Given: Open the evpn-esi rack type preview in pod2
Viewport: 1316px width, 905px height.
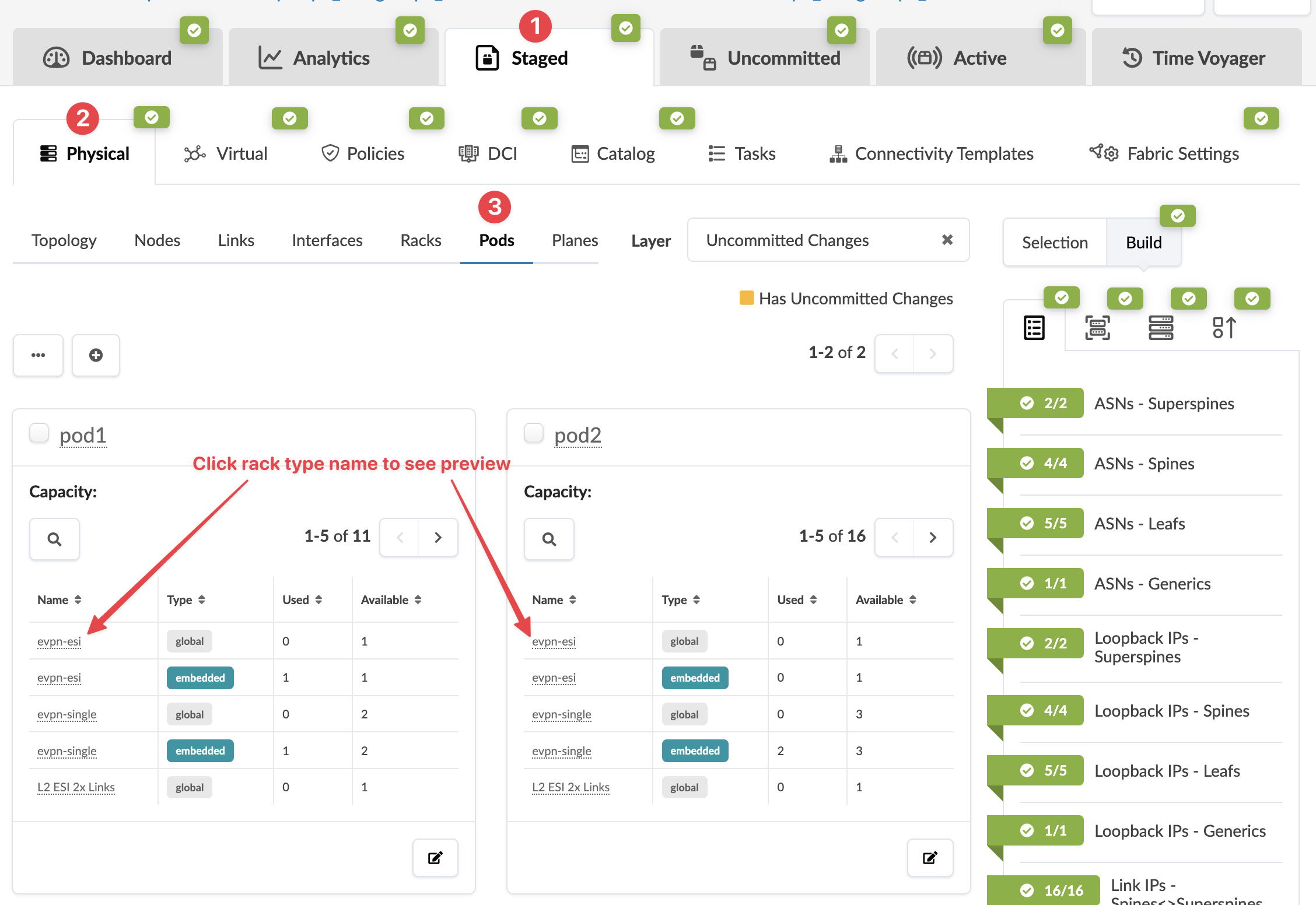Looking at the screenshot, I should tap(554, 641).
